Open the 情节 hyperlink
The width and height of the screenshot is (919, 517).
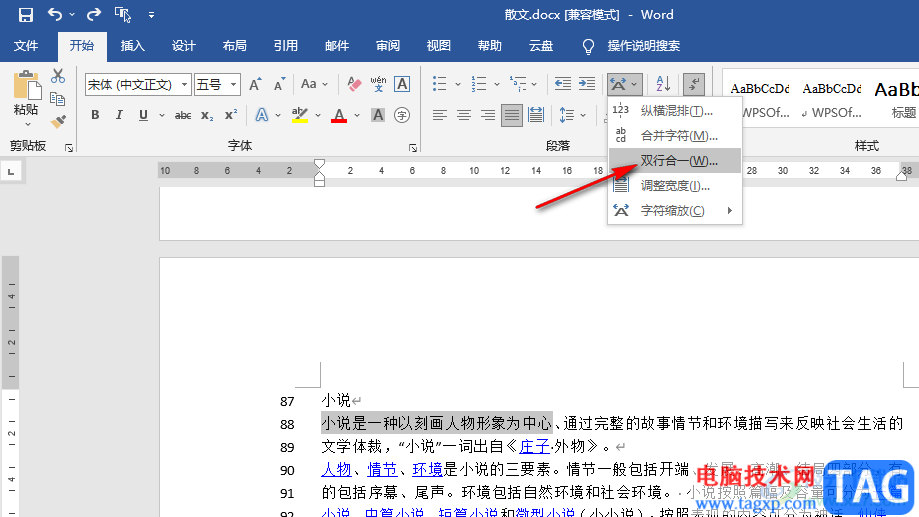382,470
